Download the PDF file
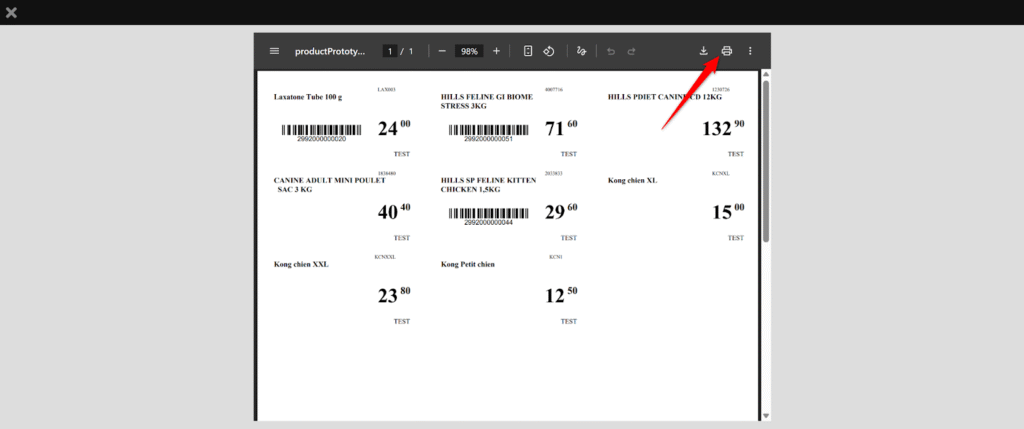The width and height of the screenshot is (1024, 429). click(x=703, y=51)
